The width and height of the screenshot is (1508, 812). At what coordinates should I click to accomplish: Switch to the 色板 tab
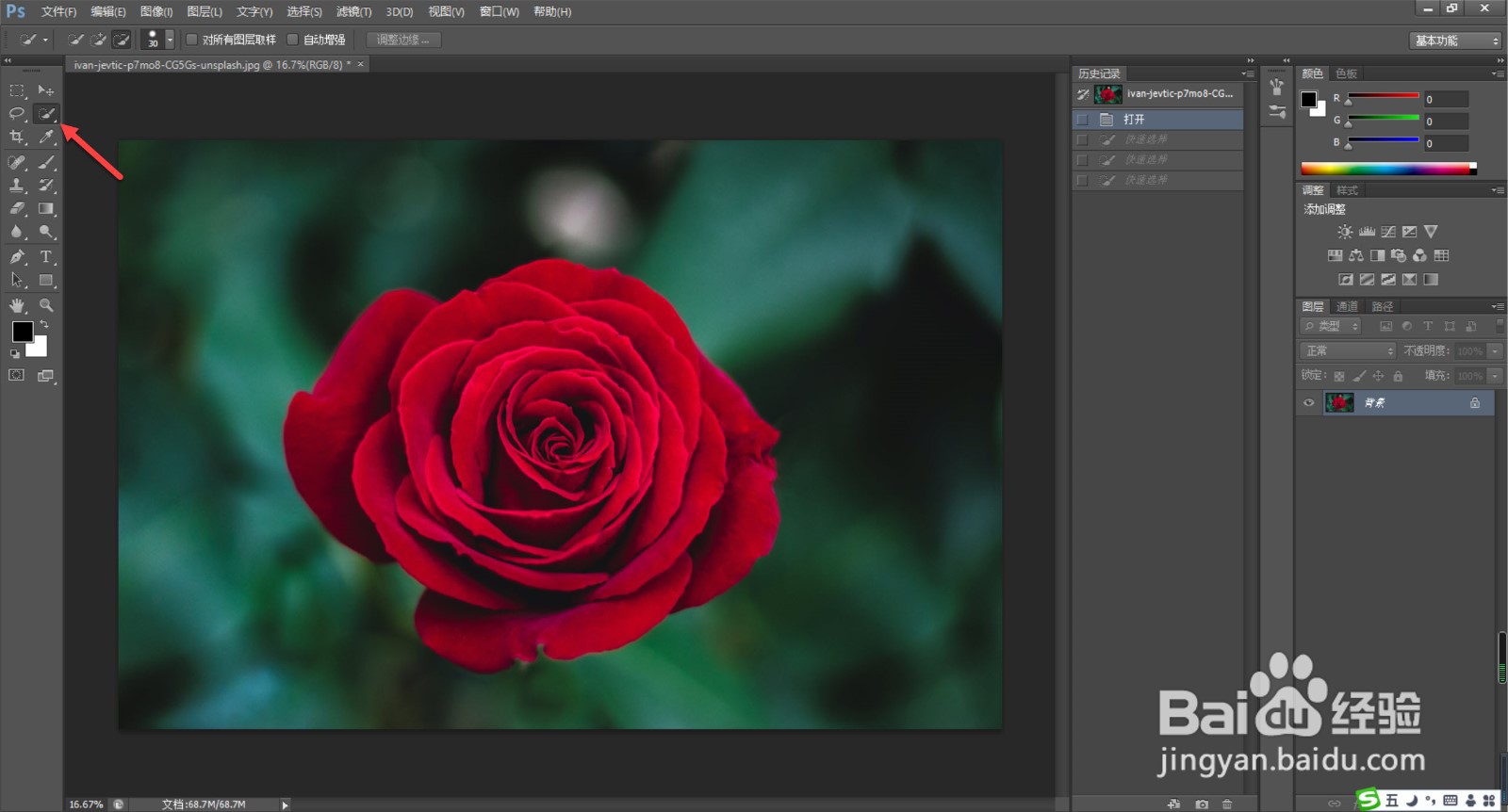tap(1346, 73)
